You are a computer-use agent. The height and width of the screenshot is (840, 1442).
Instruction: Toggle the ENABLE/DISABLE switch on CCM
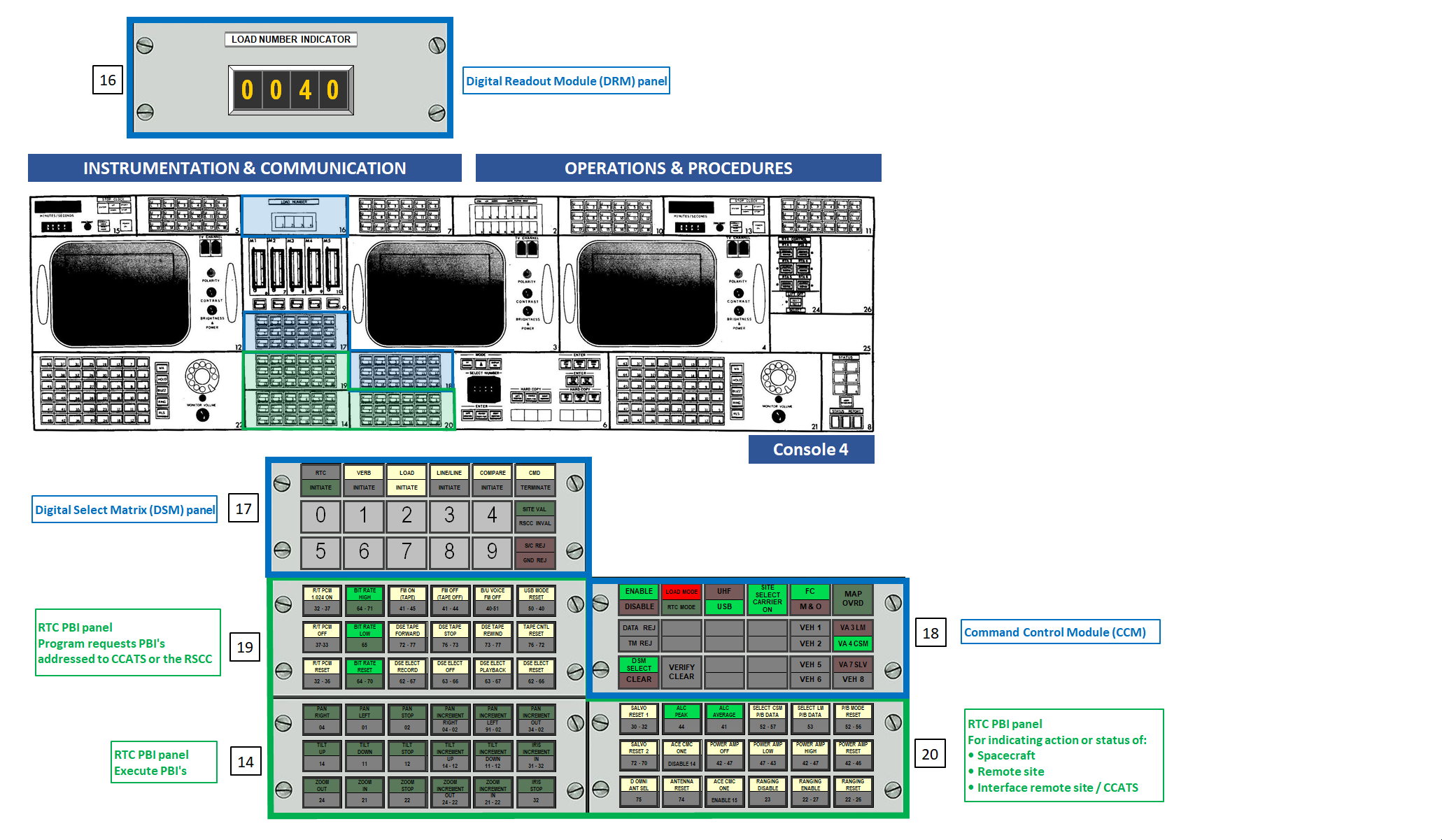click(639, 599)
